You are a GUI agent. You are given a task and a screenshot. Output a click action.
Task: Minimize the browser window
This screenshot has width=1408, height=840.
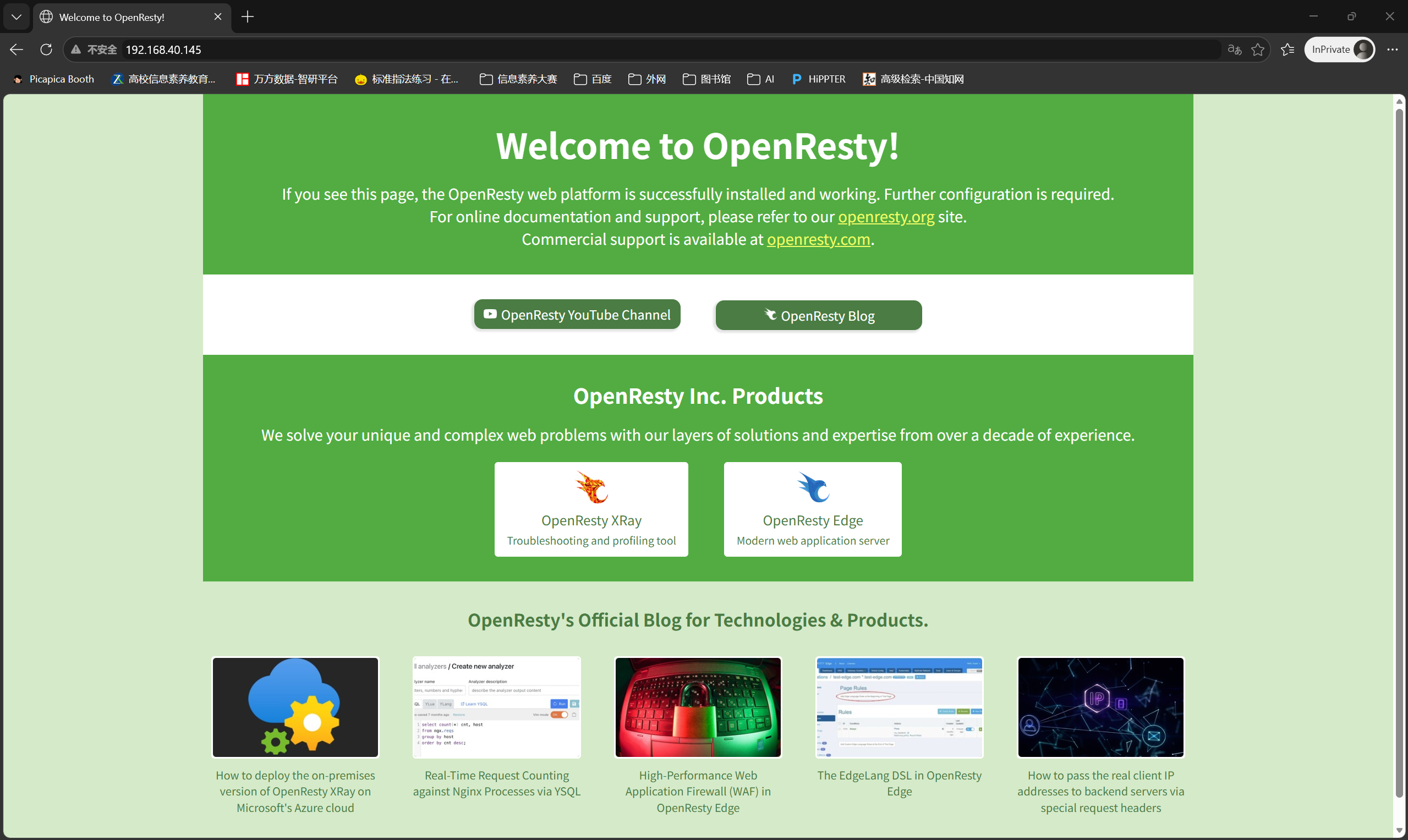(1313, 17)
